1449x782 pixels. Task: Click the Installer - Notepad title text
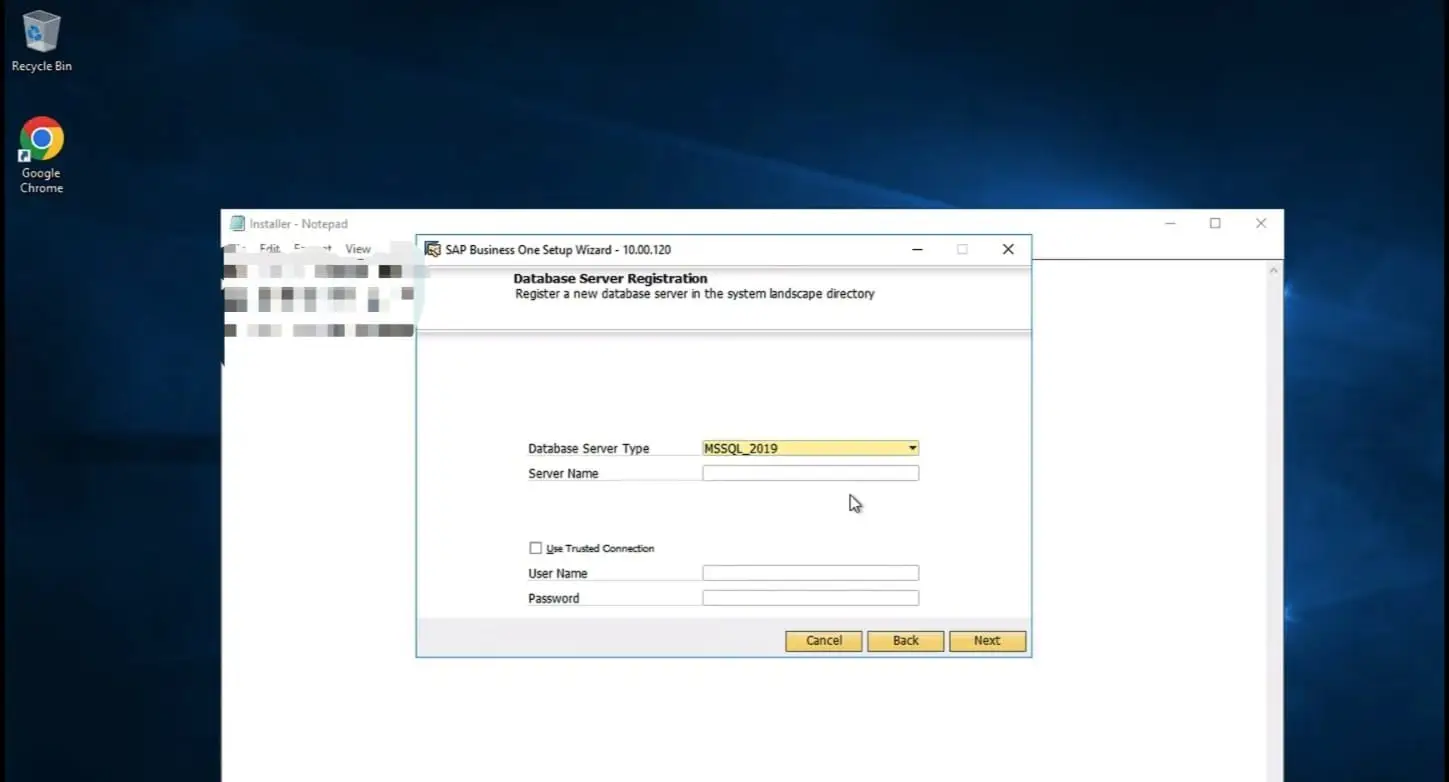[298, 224]
